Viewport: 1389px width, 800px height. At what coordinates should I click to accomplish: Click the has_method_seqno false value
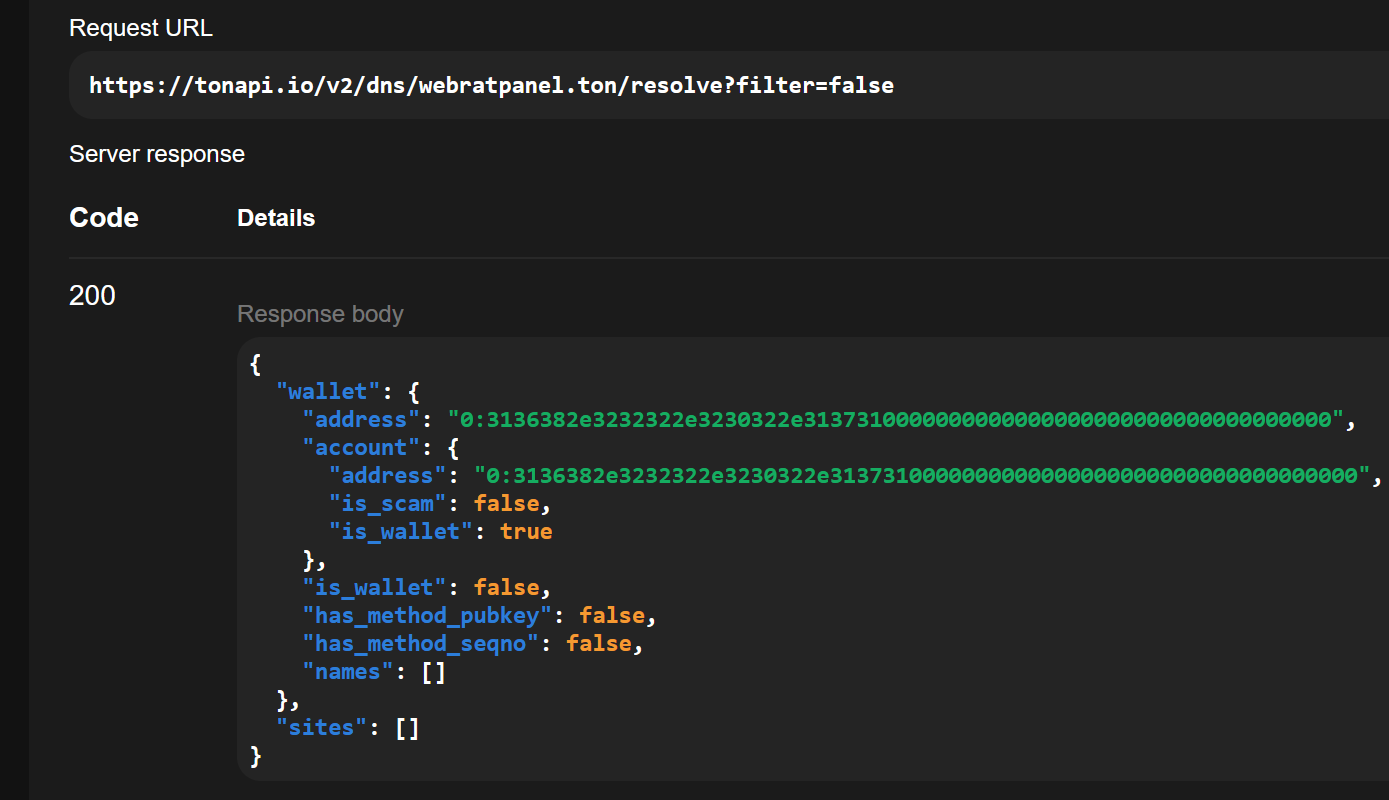coord(599,643)
